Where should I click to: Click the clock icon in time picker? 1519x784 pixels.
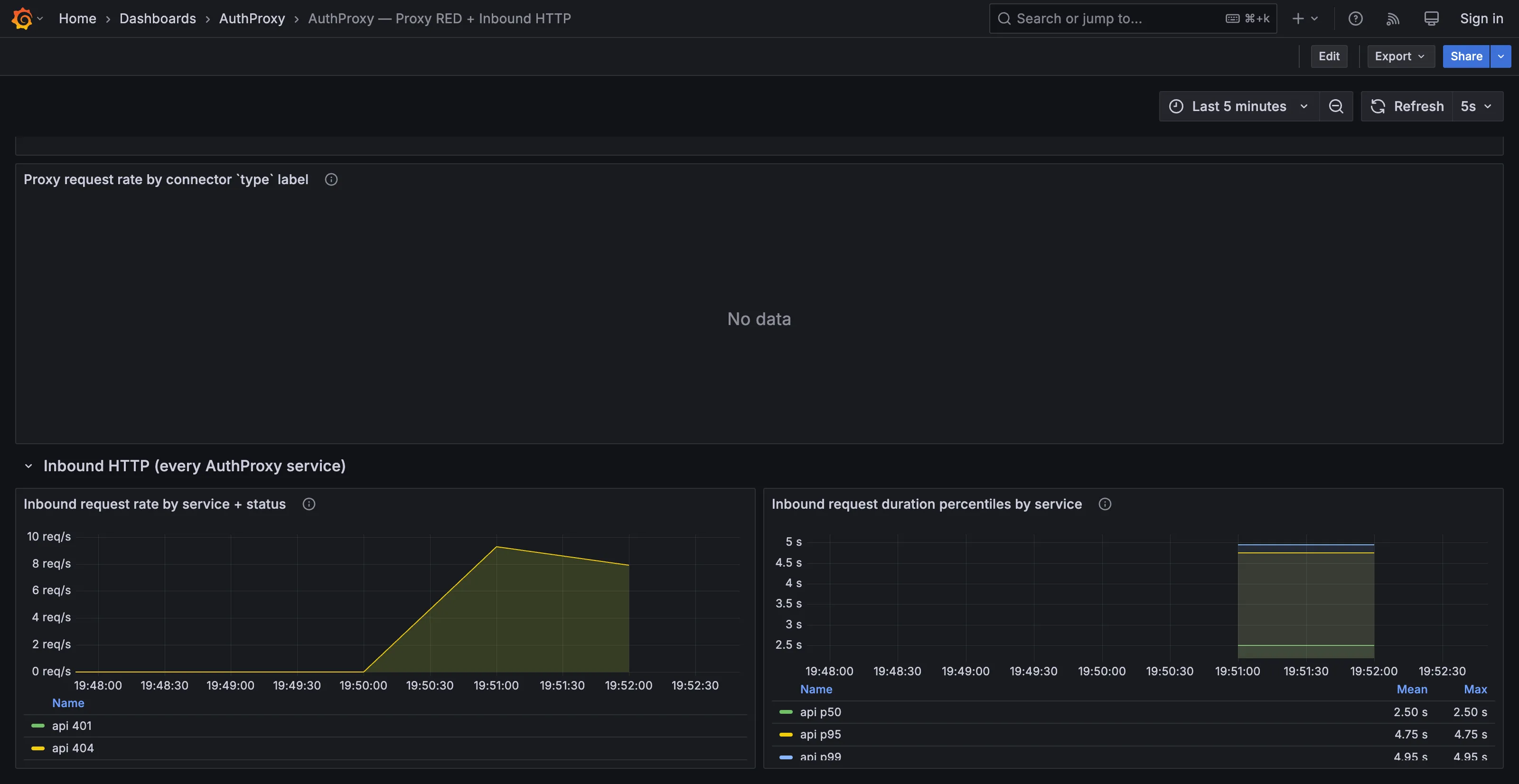point(1176,106)
